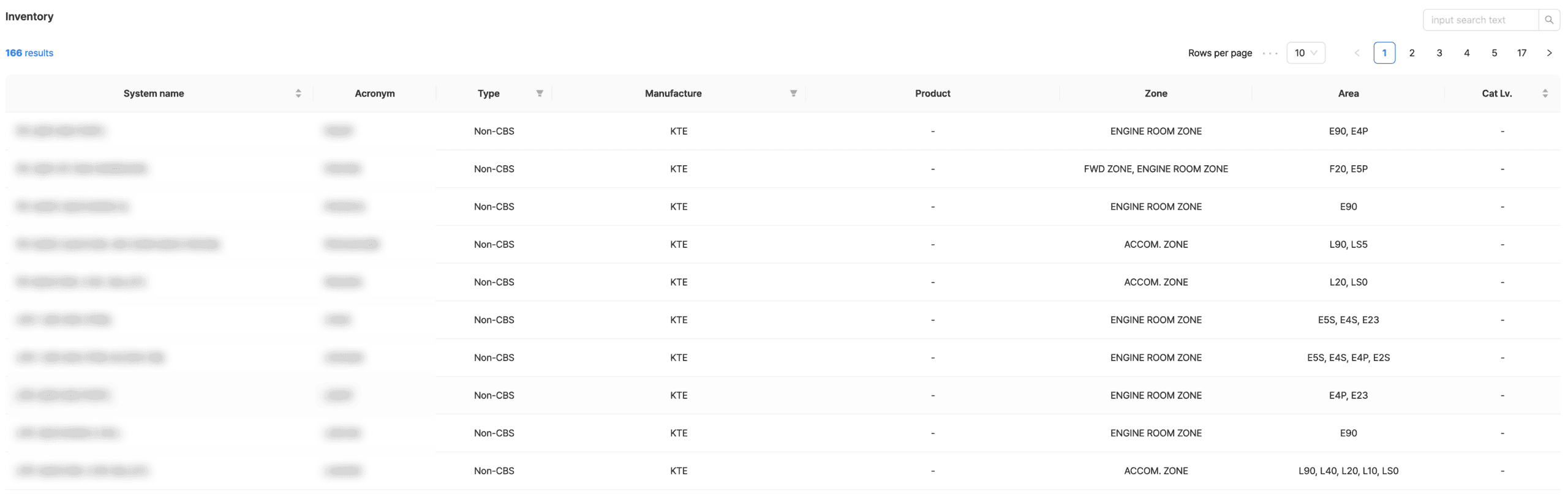The width and height of the screenshot is (1568, 503).
Task: Go to page 2 of results
Action: coord(1411,53)
